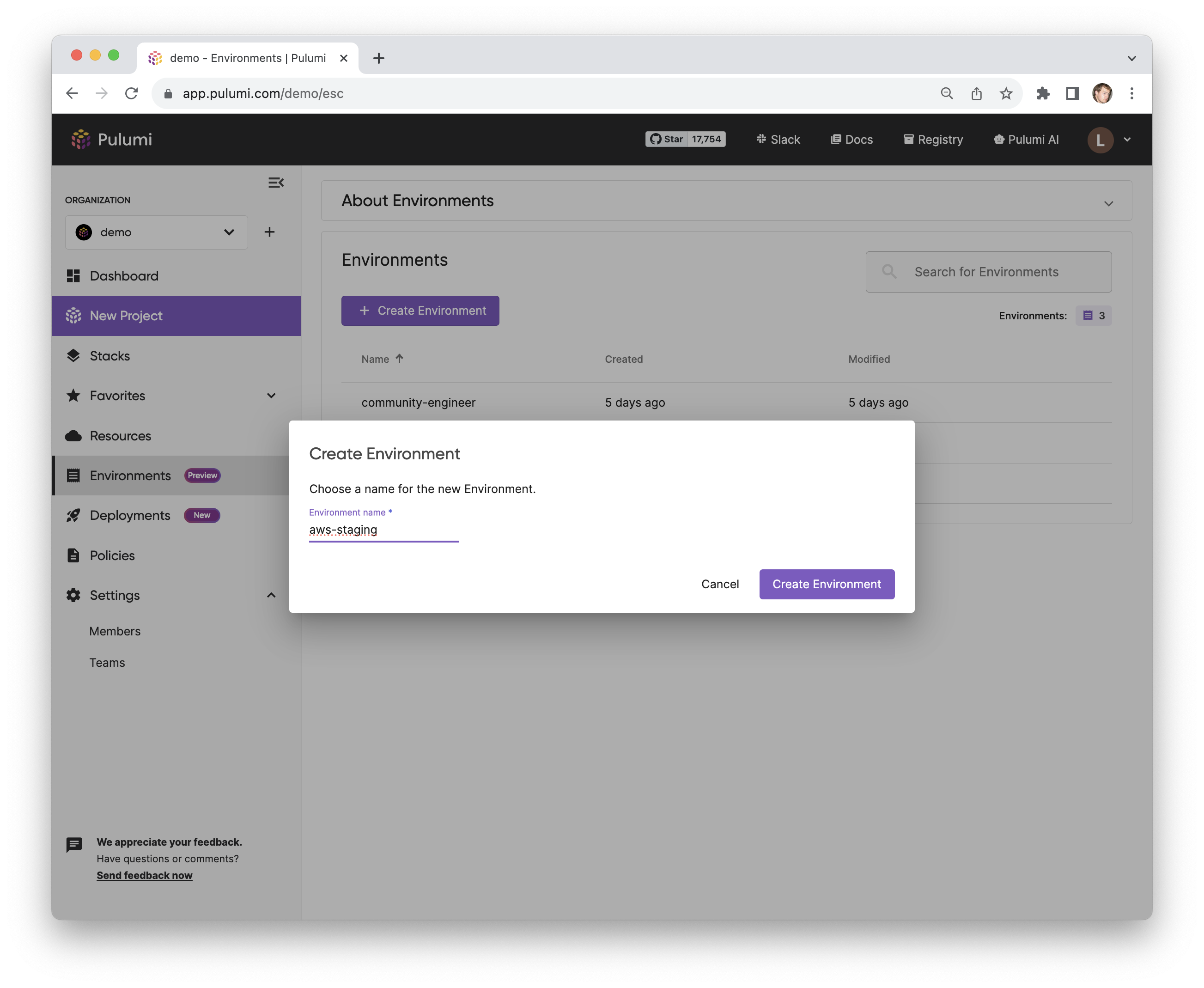Click the Search for Environments field
1204x988 pixels.
pyautogui.click(x=988, y=272)
